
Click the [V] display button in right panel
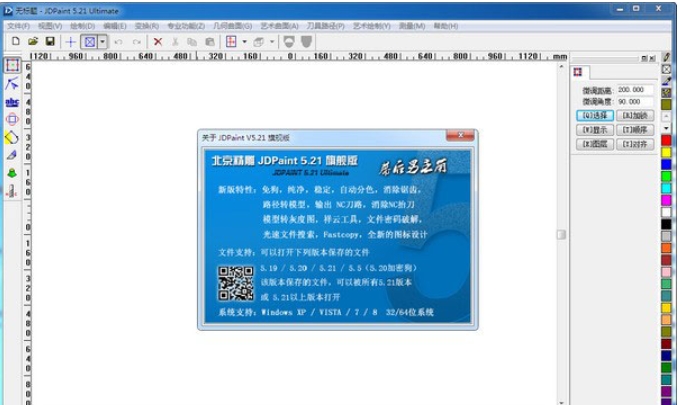[595, 130]
